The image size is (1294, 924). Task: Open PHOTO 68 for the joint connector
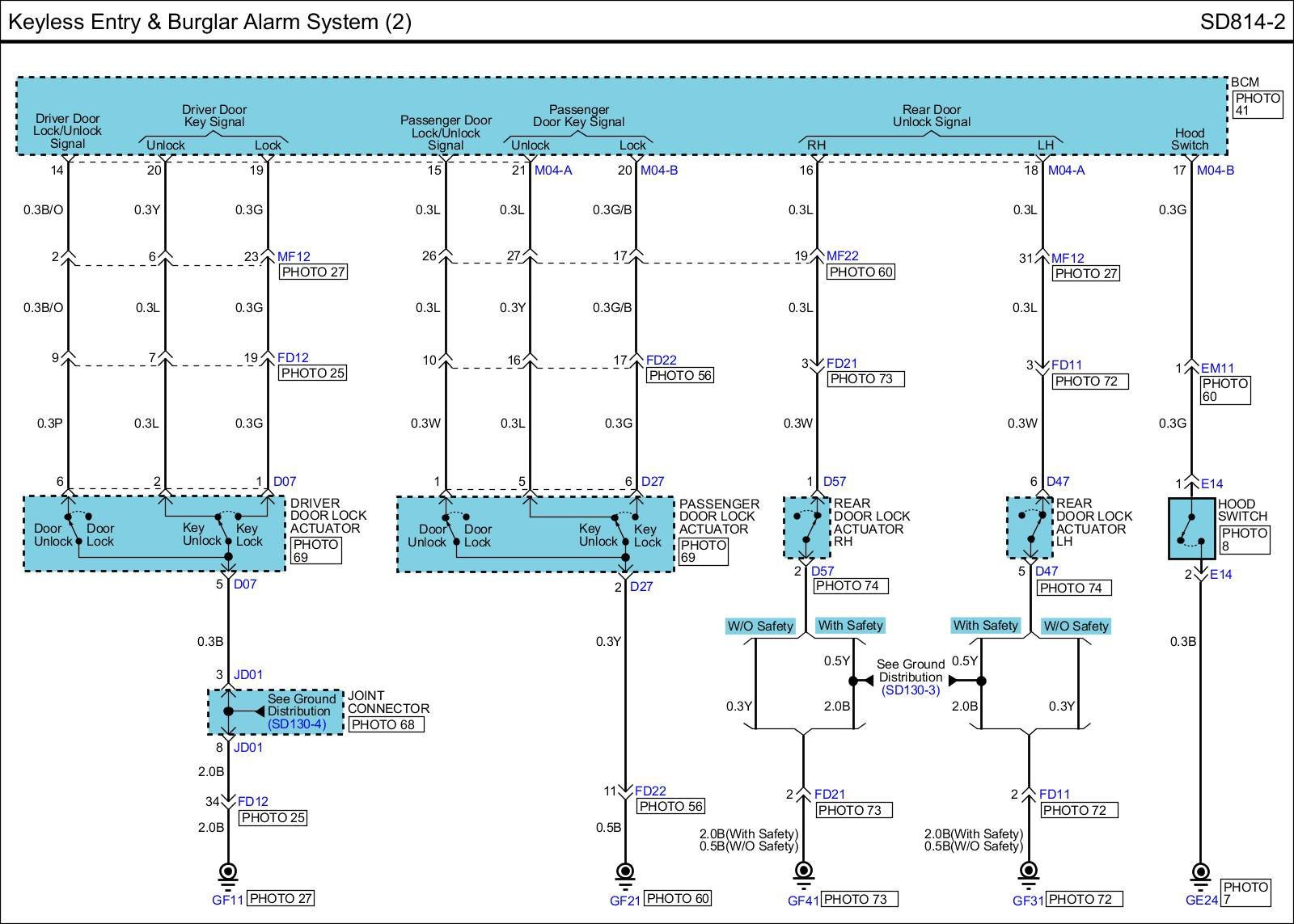pyautogui.click(x=386, y=724)
